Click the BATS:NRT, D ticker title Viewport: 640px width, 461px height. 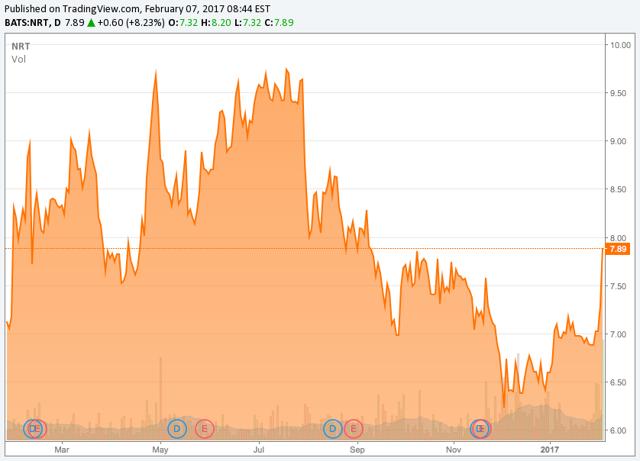pos(32,22)
